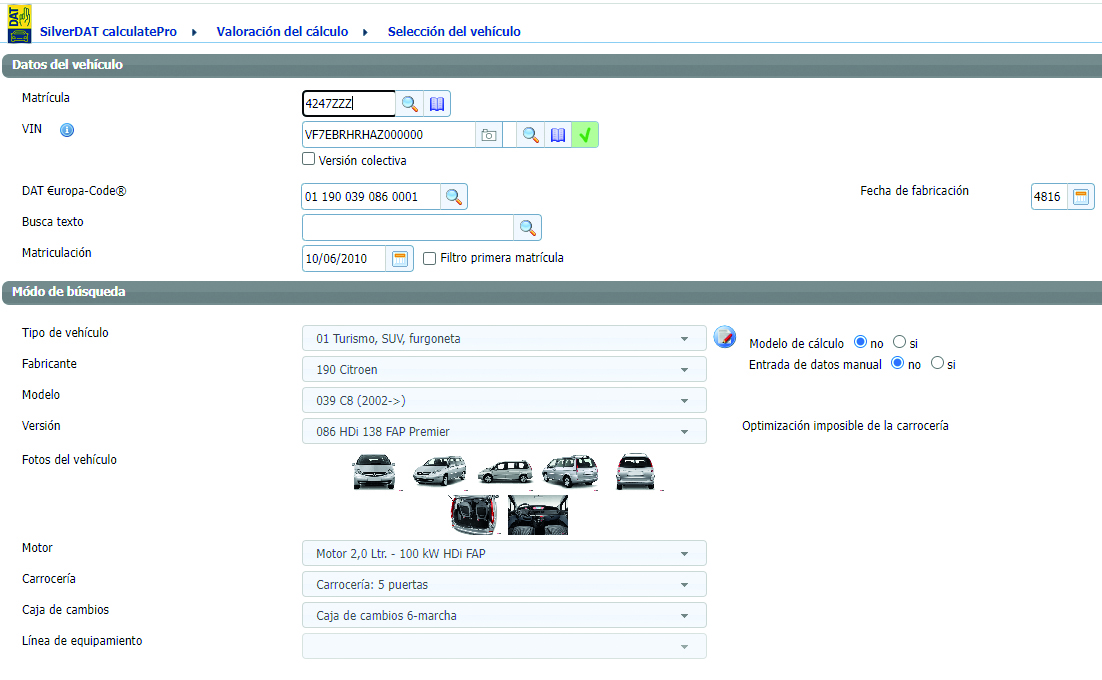The height and width of the screenshot is (680, 1102).
Task: Select 'si' for Modelo de cálculo
Action: pos(900,342)
